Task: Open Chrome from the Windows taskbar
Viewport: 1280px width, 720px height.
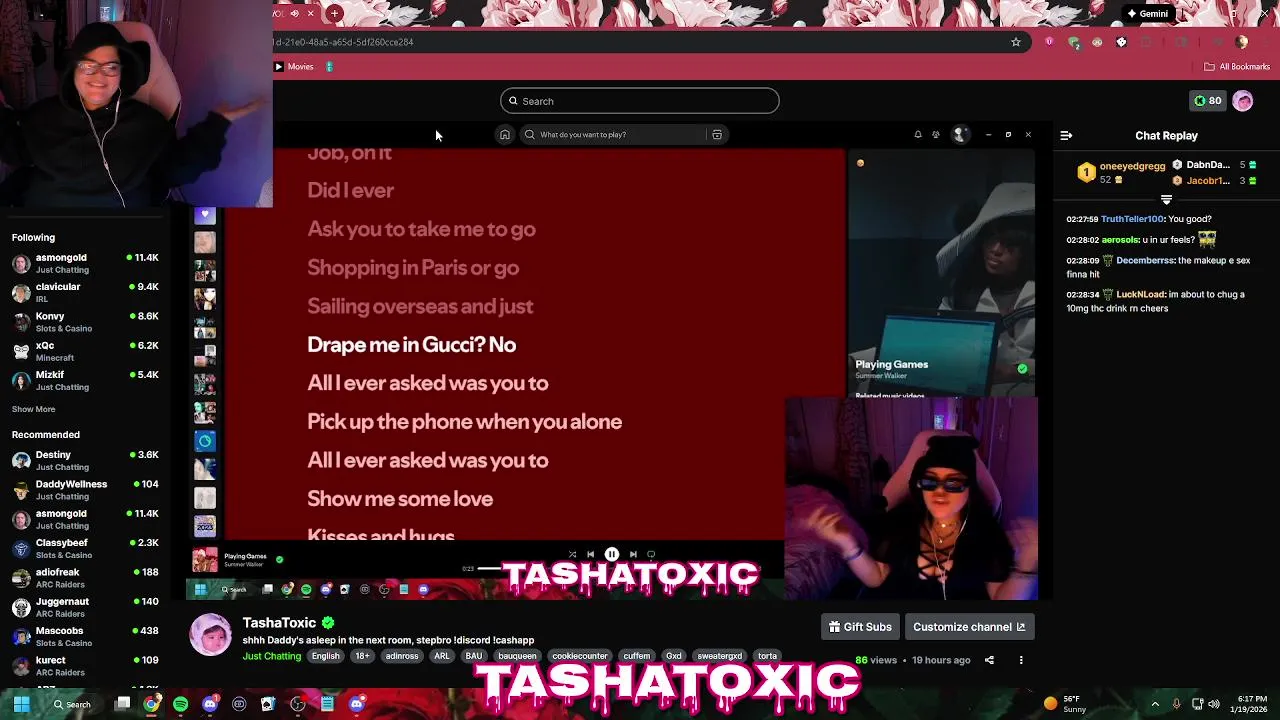Action: click(x=151, y=704)
